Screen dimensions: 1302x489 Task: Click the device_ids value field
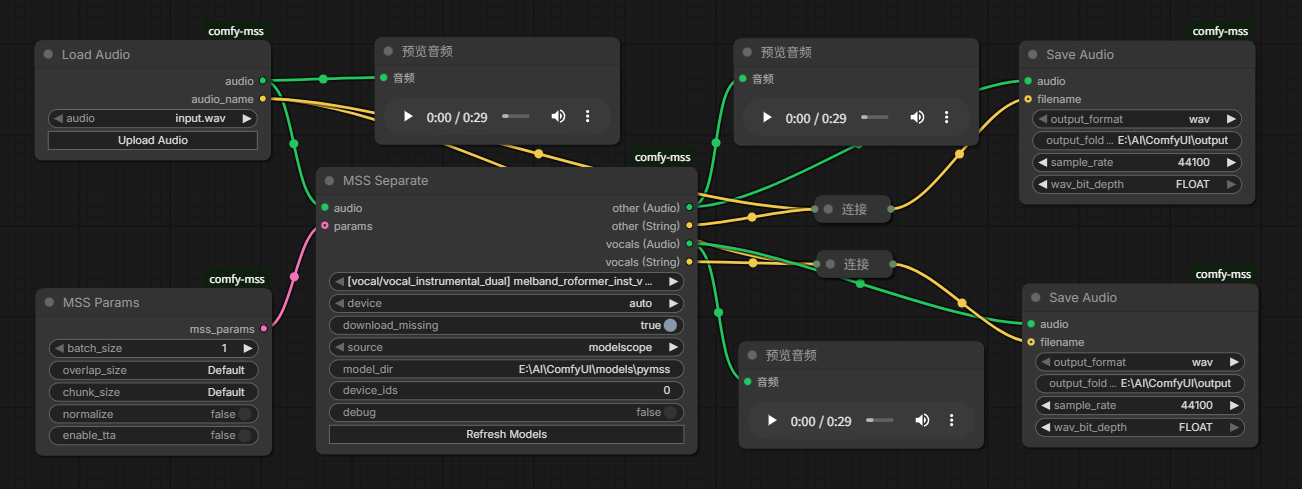coord(507,390)
